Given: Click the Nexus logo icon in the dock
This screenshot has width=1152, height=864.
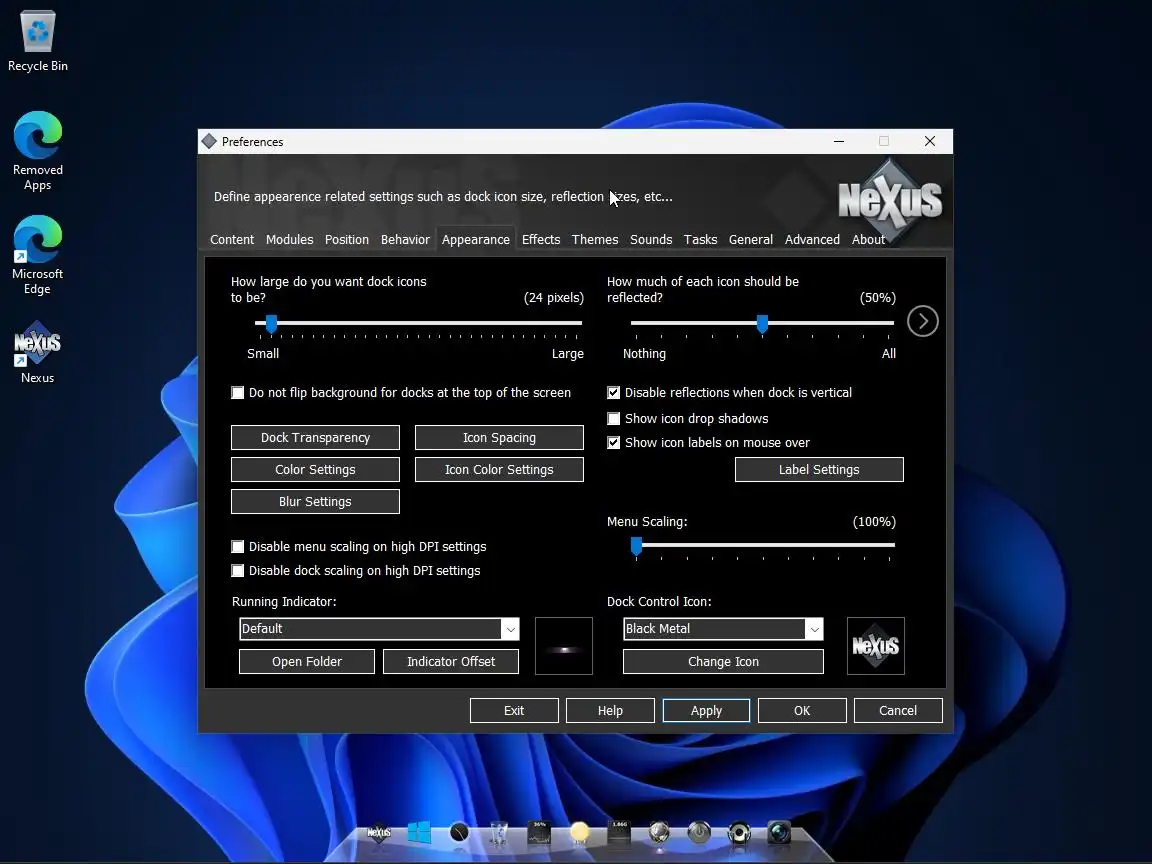Looking at the screenshot, I should coord(378,832).
